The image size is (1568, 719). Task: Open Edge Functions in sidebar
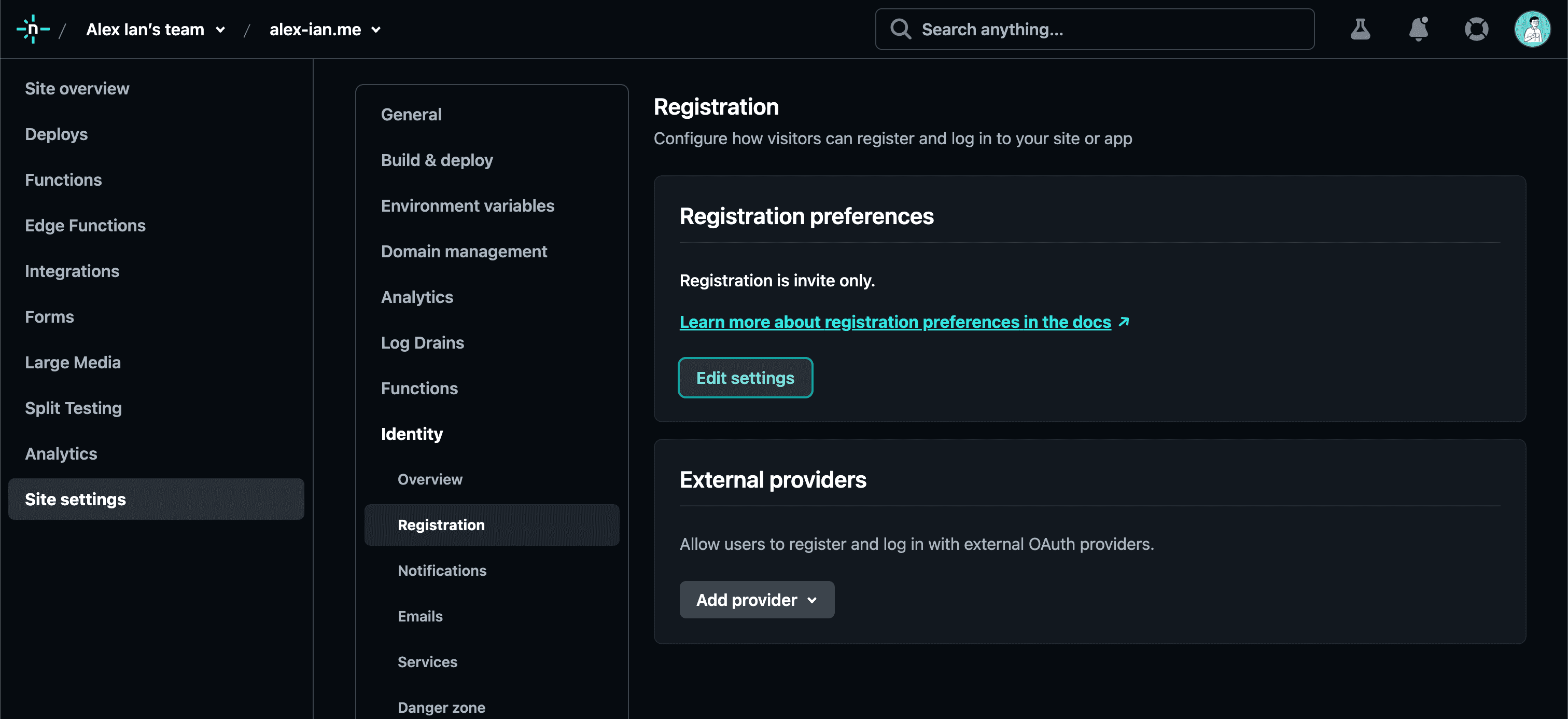point(85,225)
